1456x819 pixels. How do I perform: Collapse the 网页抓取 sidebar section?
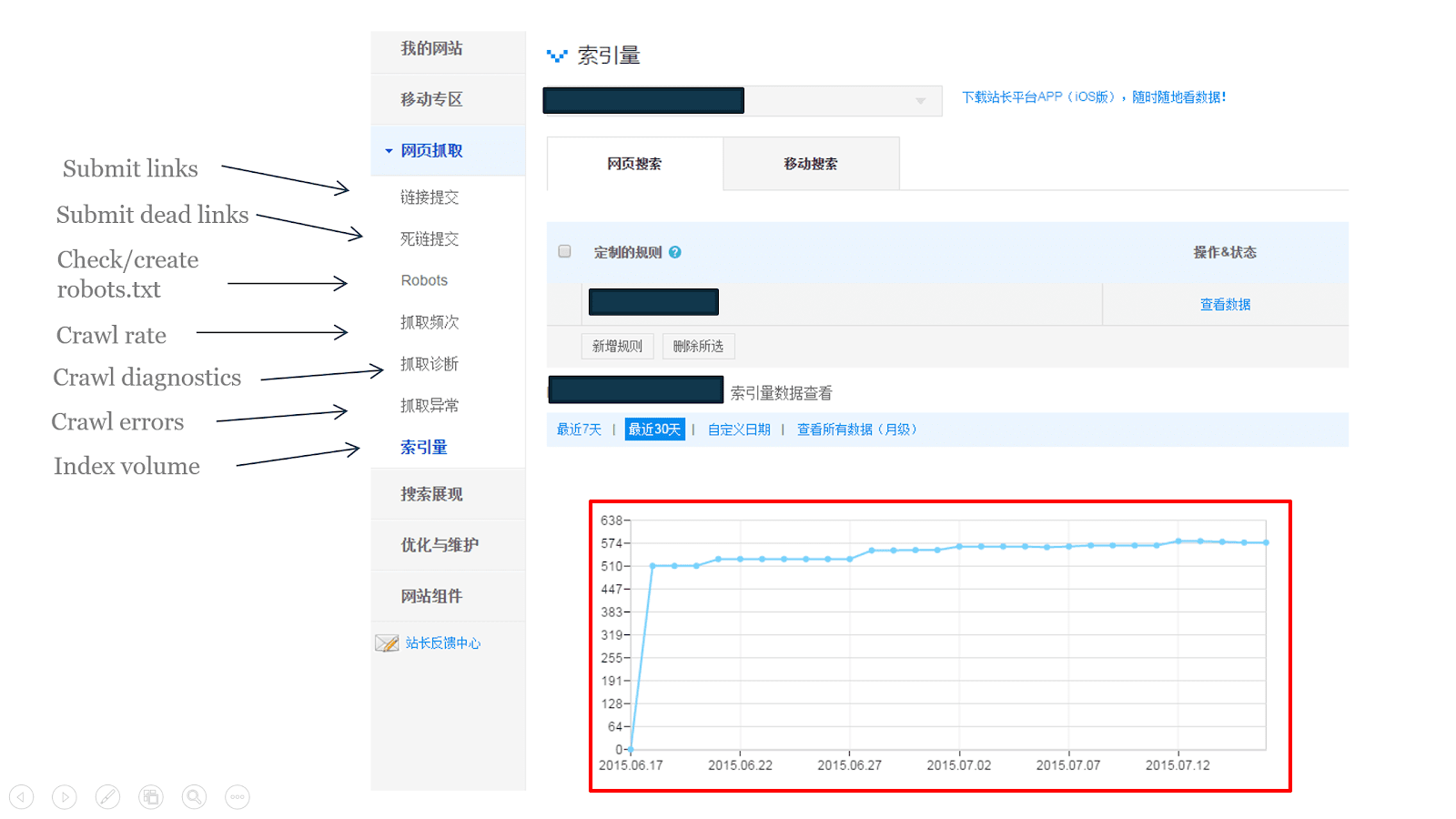coord(448,150)
